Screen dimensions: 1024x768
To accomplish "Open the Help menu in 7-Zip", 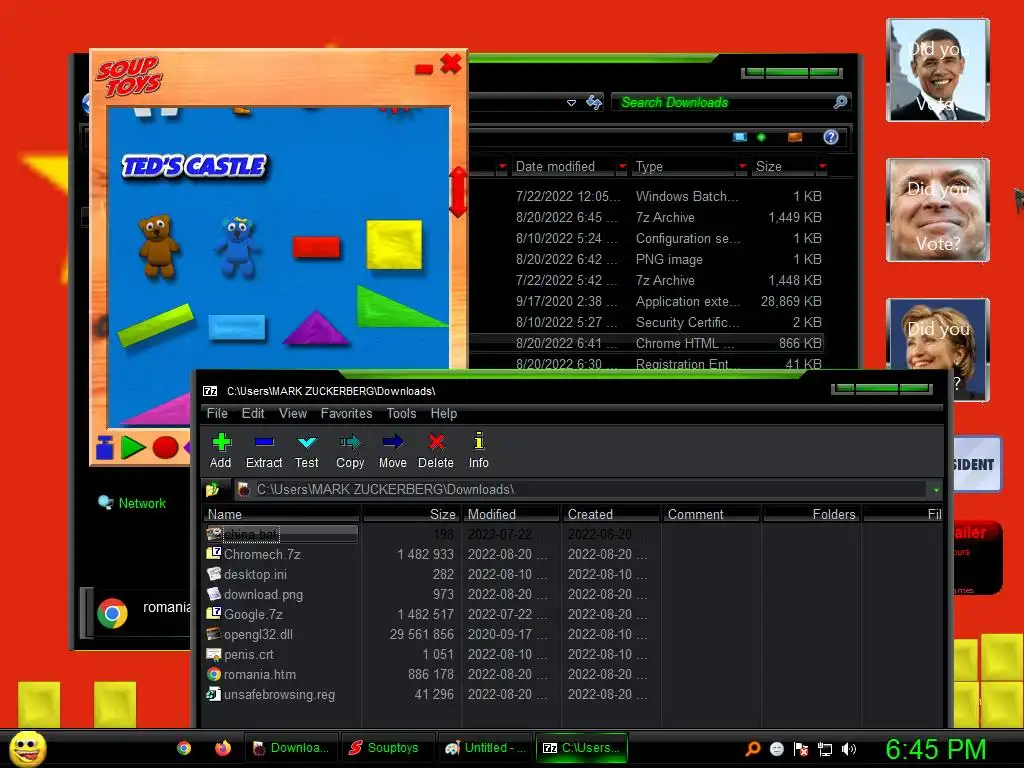I will (443, 413).
